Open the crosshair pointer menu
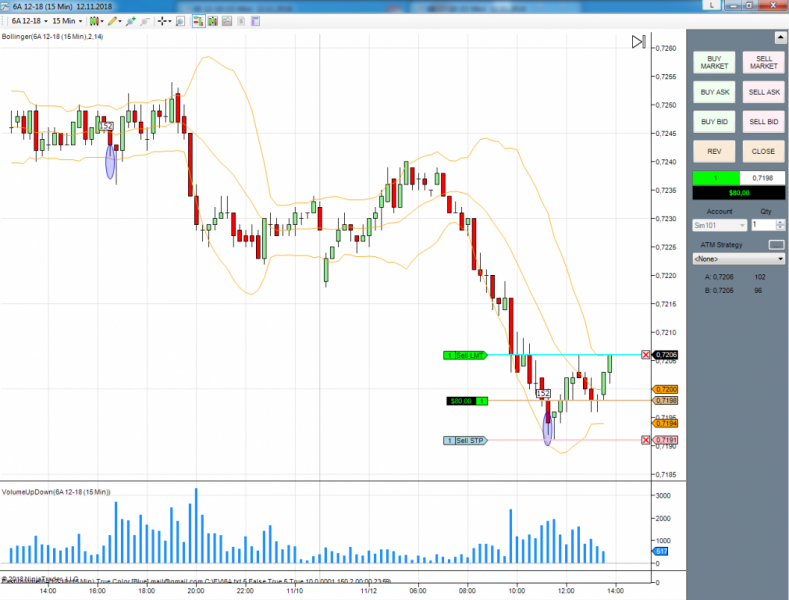The height and width of the screenshot is (600, 789). [x=164, y=21]
